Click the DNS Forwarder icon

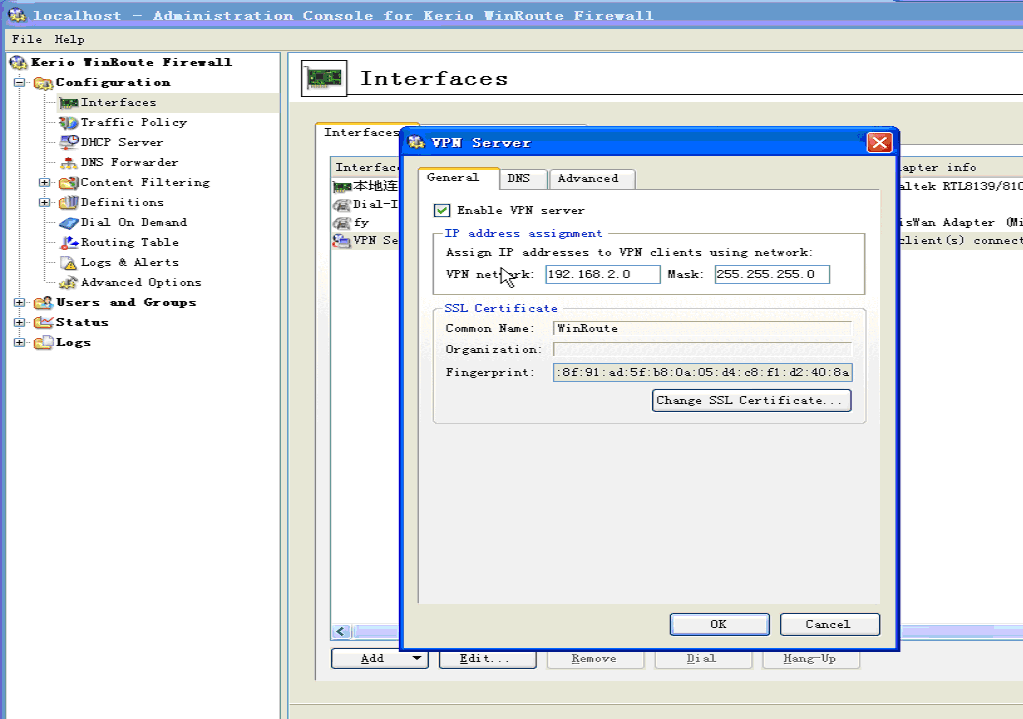click(68, 162)
